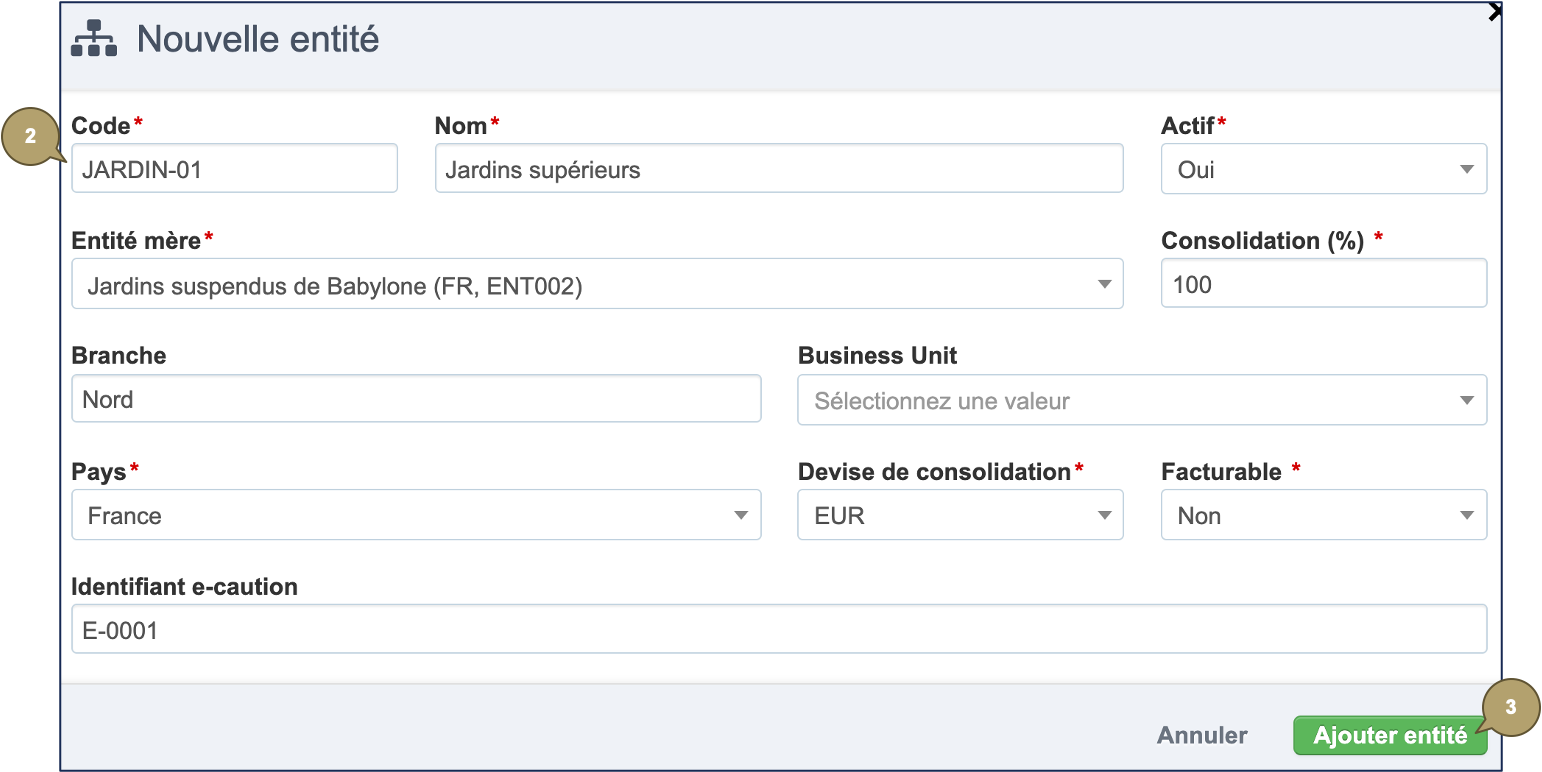Click the arrow of the Pays selector

pyautogui.click(x=741, y=516)
